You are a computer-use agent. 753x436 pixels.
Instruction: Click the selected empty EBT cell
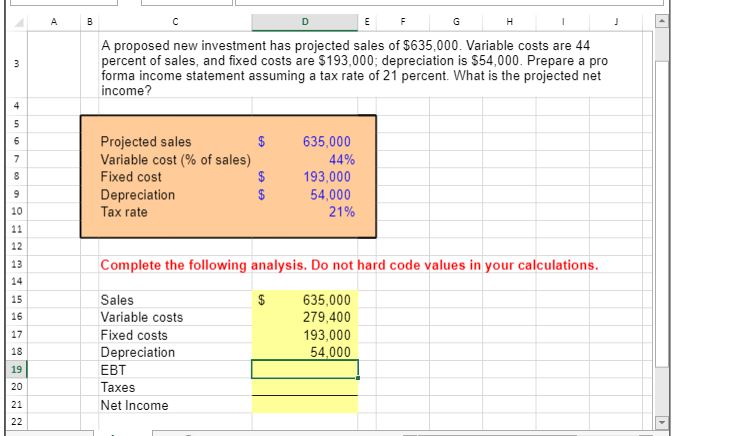(x=304, y=369)
